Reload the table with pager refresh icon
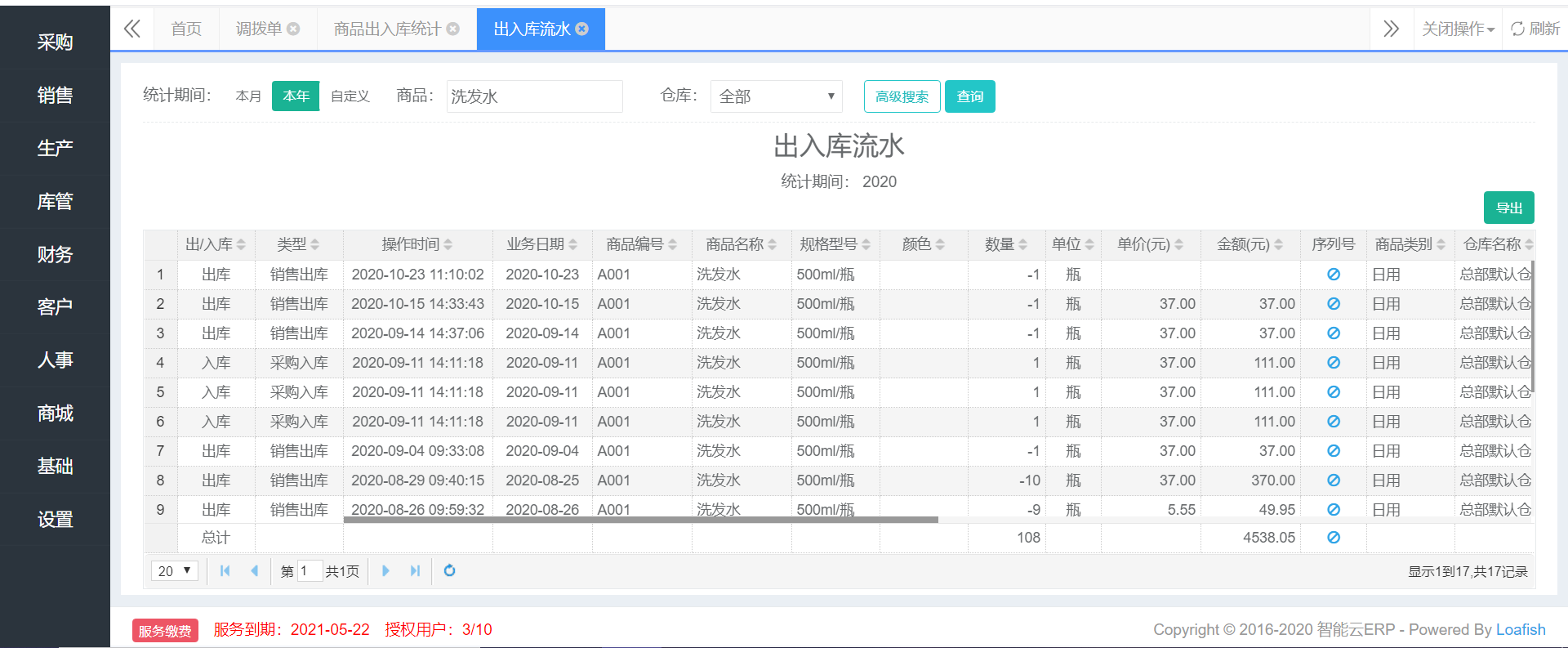1568x648 pixels. 449,570
